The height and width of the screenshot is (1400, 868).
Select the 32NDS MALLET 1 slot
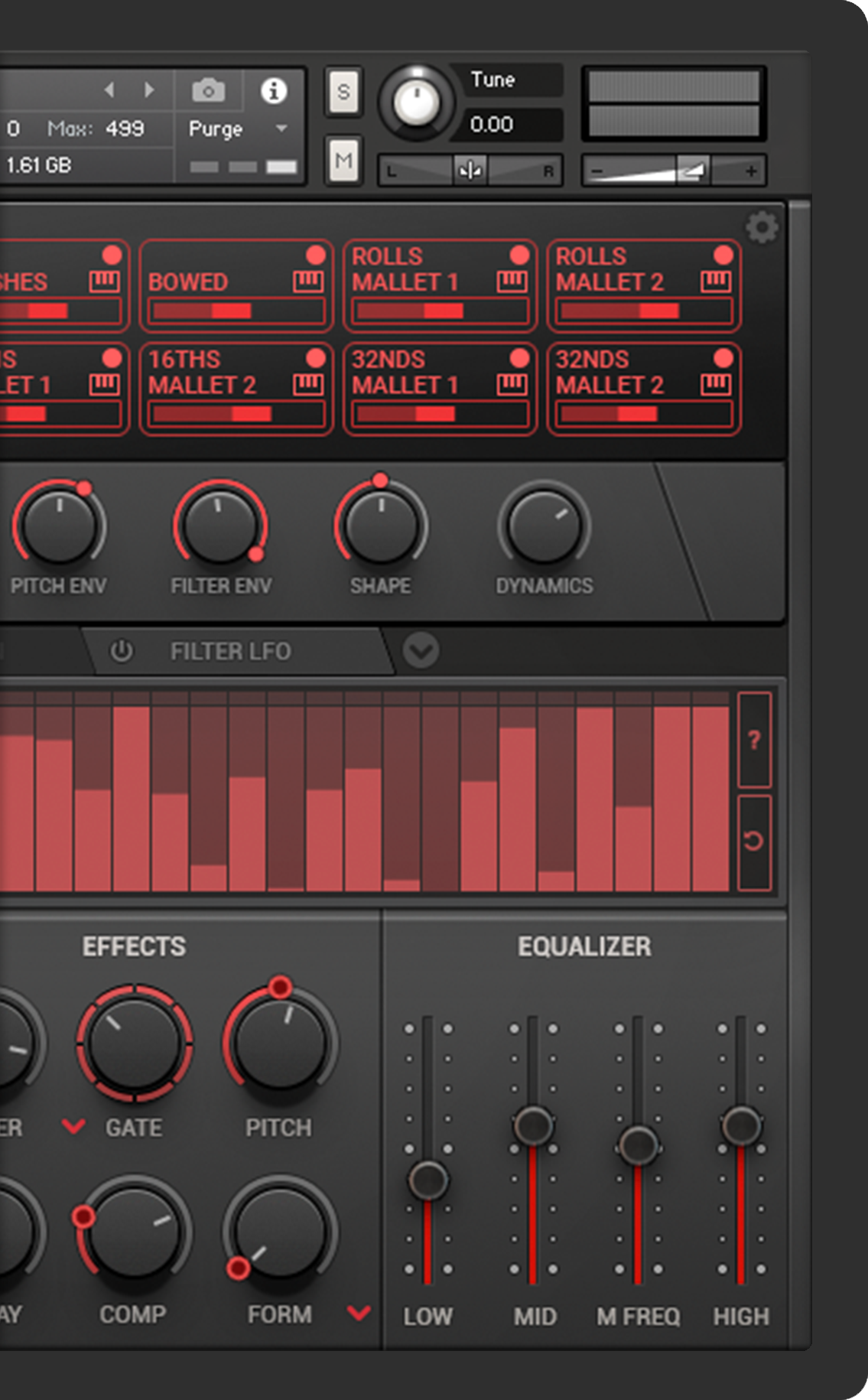pyautogui.click(x=440, y=389)
